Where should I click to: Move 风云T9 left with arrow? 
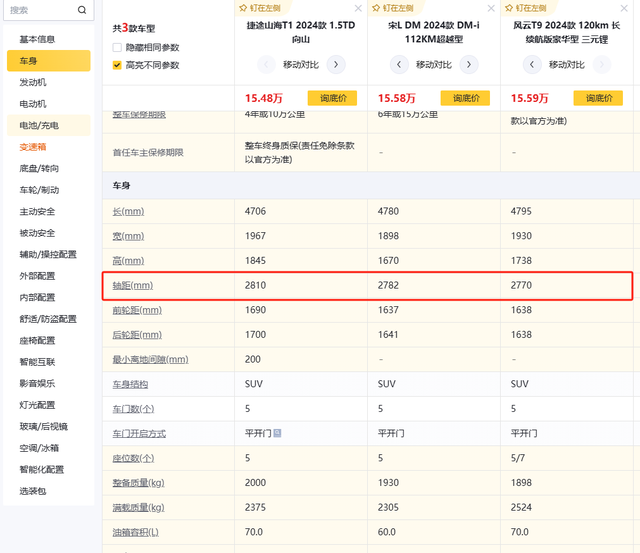pos(532,64)
